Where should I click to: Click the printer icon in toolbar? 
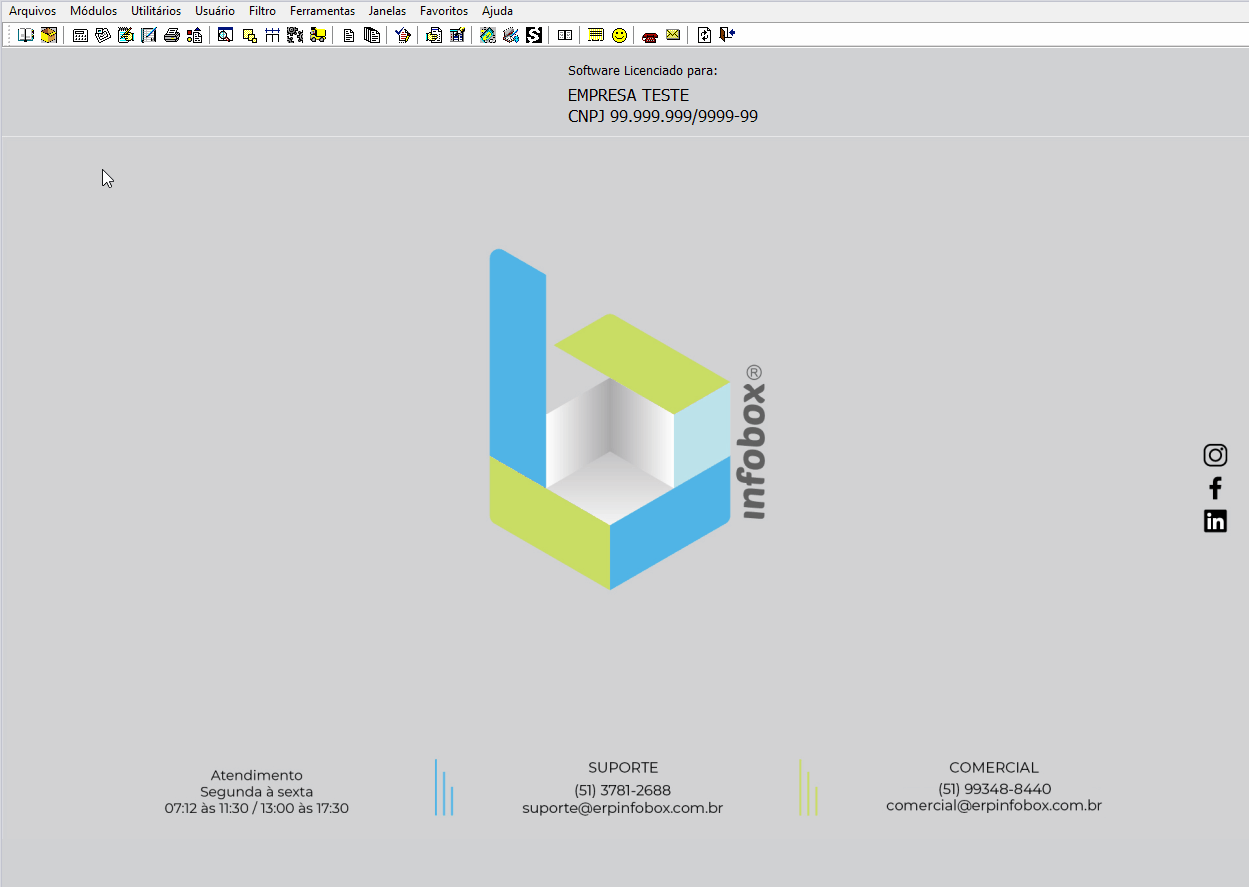point(172,35)
